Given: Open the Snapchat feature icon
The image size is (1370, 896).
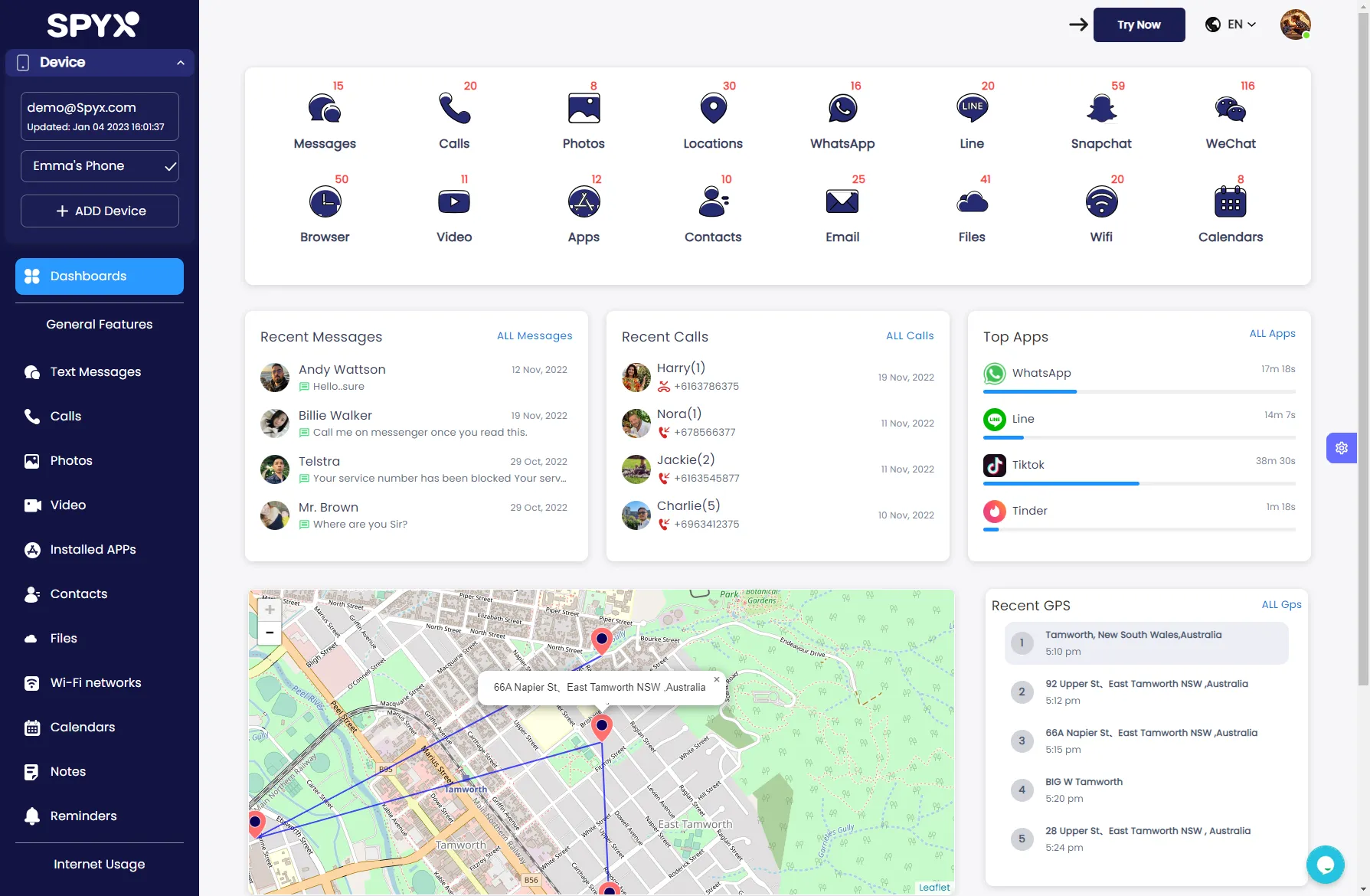Looking at the screenshot, I should [x=1100, y=107].
